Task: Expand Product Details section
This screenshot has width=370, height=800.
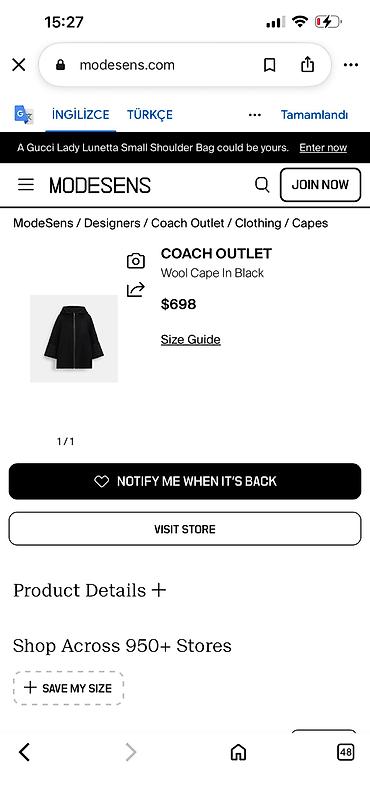Action: coord(90,590)
